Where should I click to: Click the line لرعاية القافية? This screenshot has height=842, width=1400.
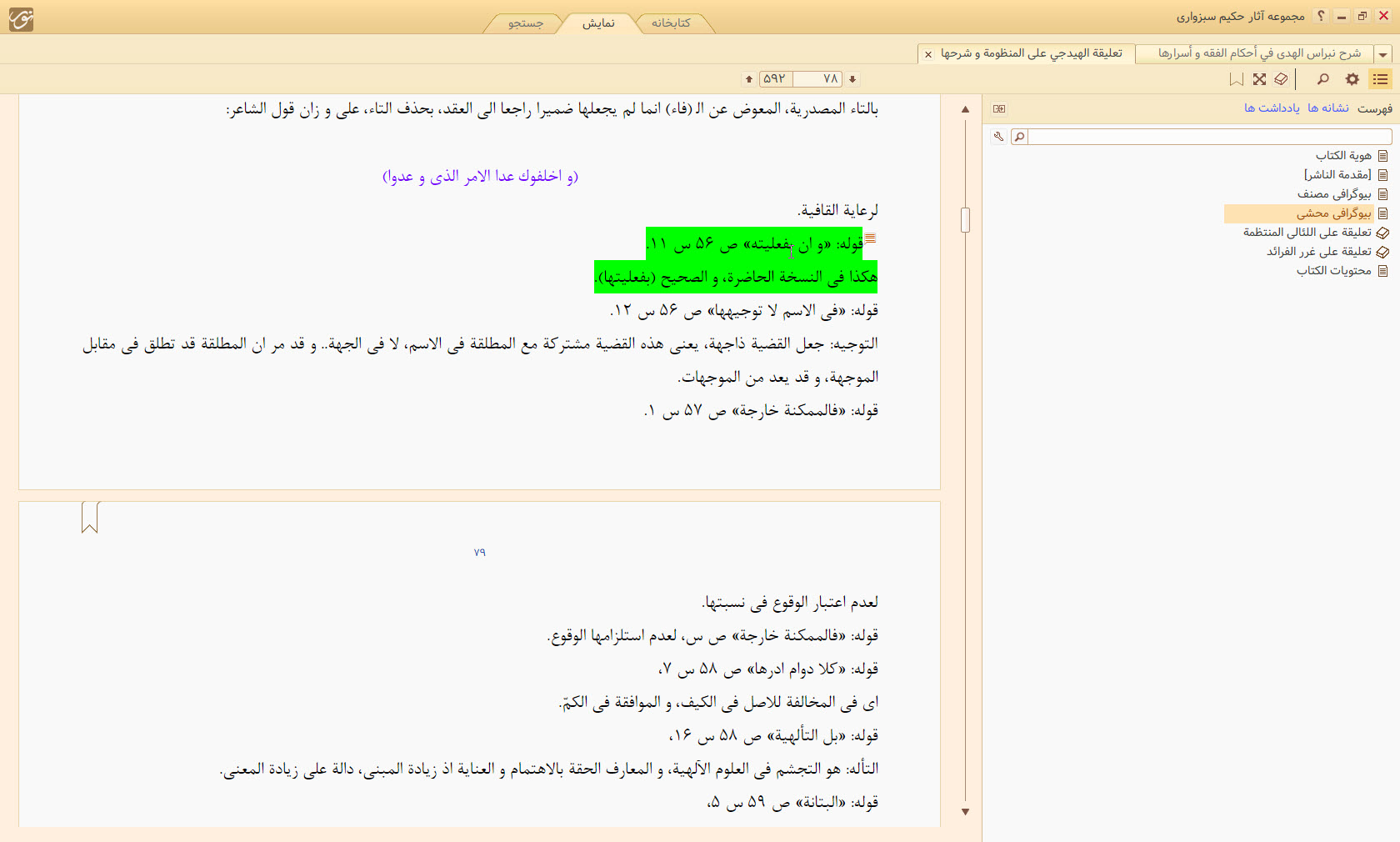[x=837, y=210]
